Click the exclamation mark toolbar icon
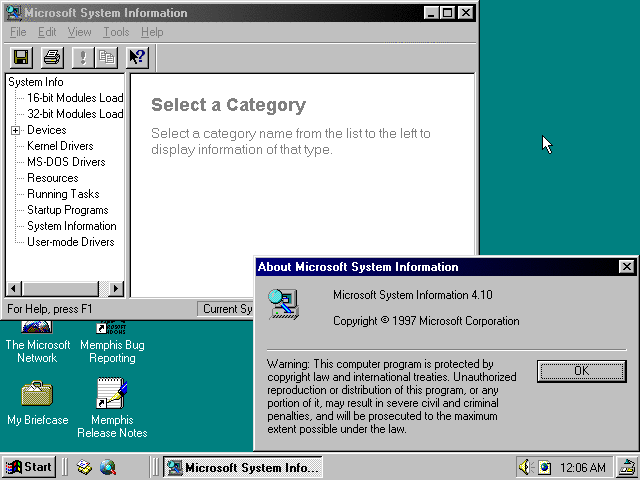This screenshot has height=480, width=640. [x=83, y=57]
